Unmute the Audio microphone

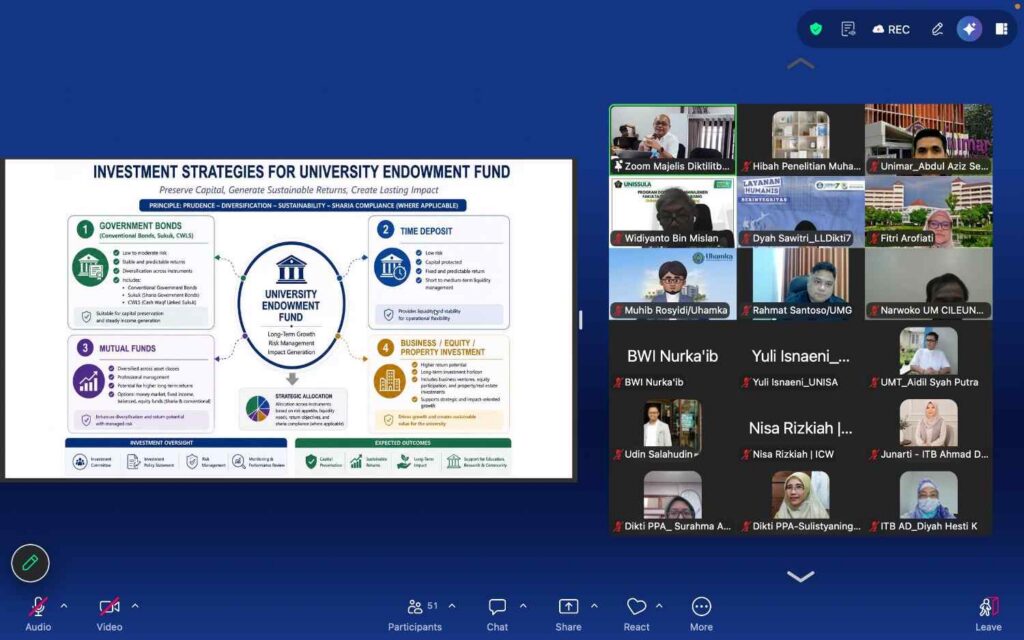[x=38, y=614]
